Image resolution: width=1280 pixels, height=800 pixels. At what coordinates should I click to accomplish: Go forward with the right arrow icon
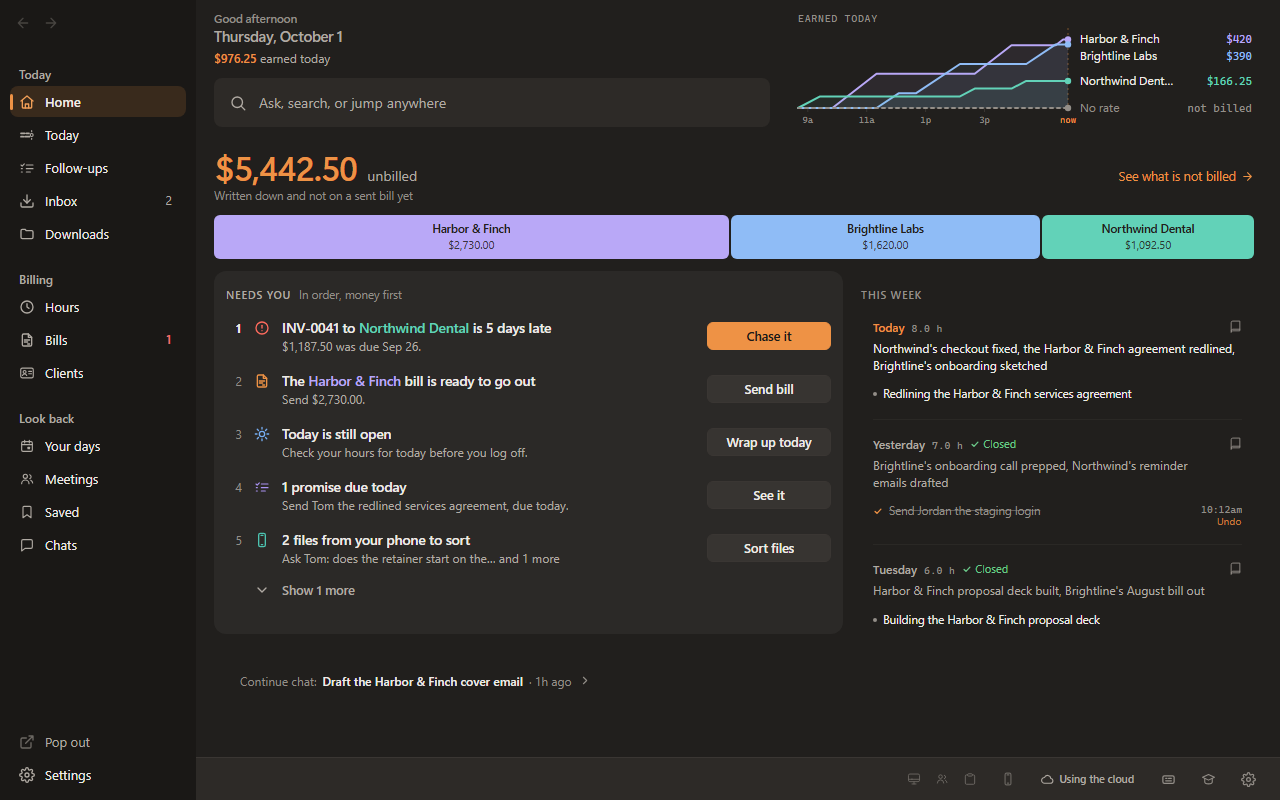(51, 23)
